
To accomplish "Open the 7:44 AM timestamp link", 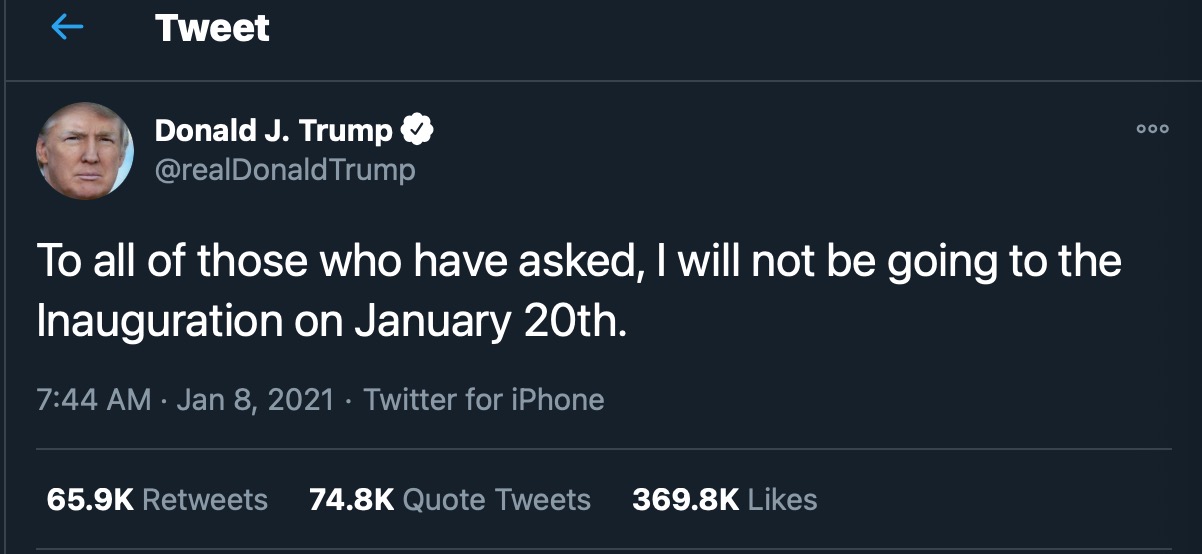I will (93, 400).
